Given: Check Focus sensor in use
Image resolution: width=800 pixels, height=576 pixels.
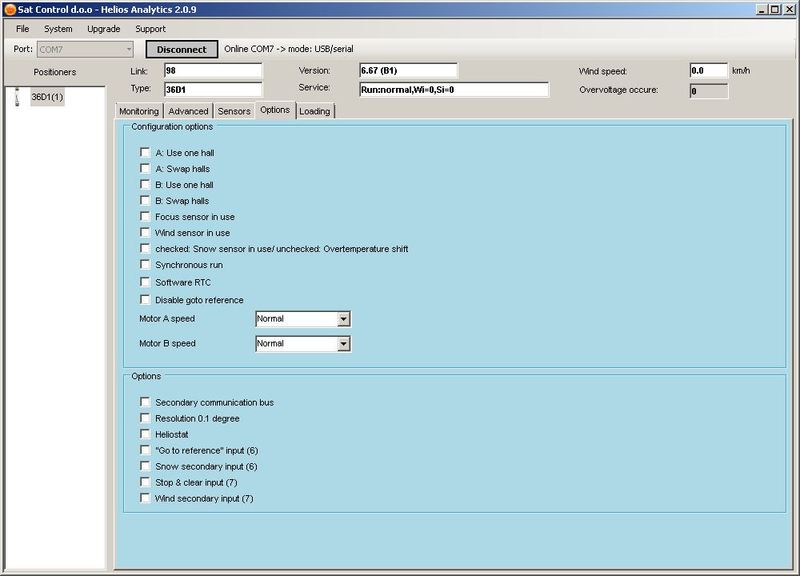Looking at the screenshot, I should point(145,216).
